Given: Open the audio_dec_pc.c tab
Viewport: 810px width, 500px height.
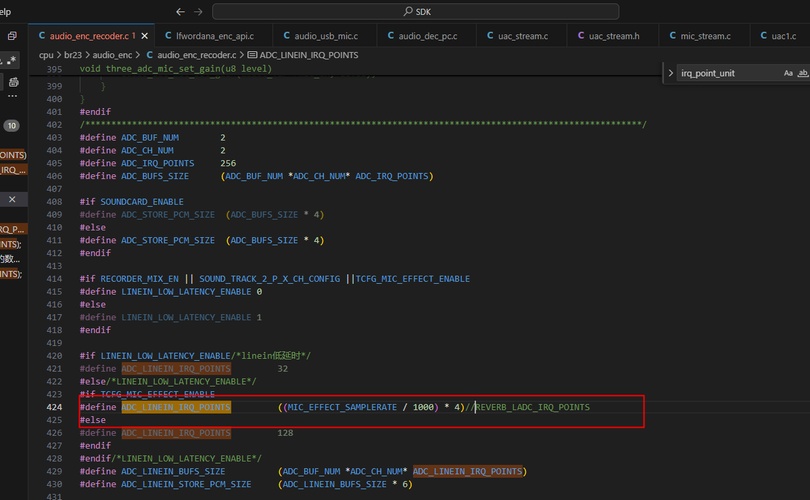Looking at the screenshot, I should coord(428,36).
